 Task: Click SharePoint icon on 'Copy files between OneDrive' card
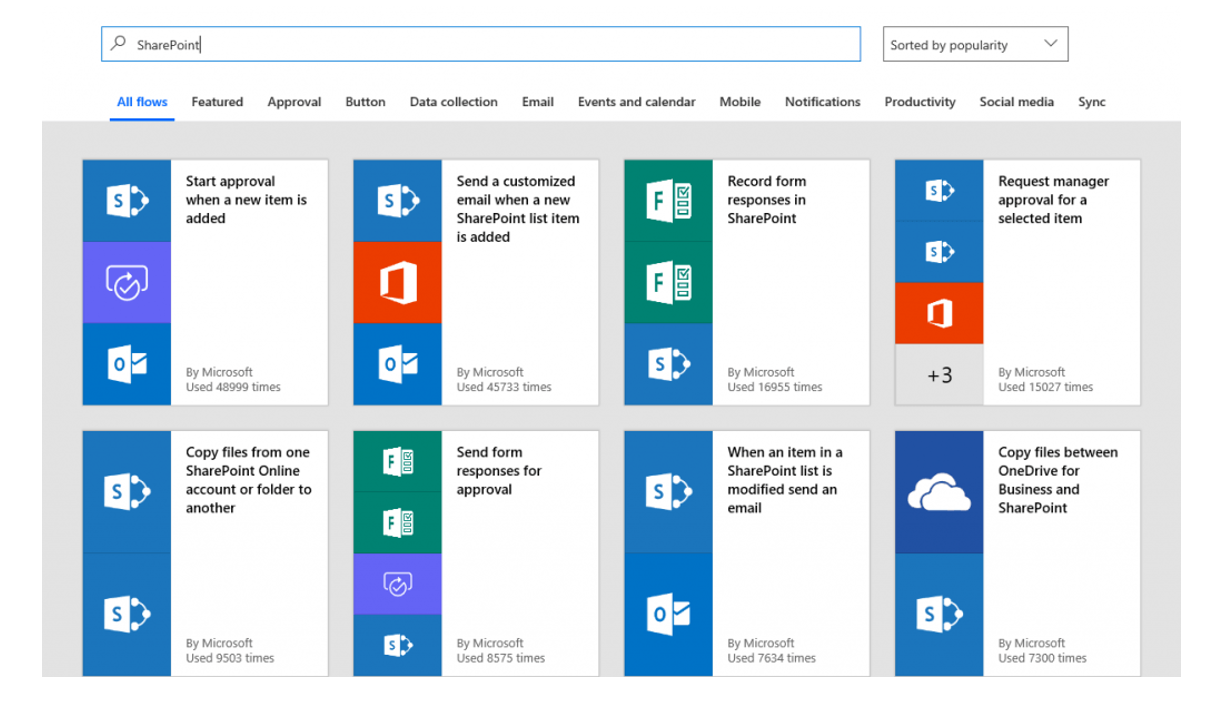tap(940, 614)
